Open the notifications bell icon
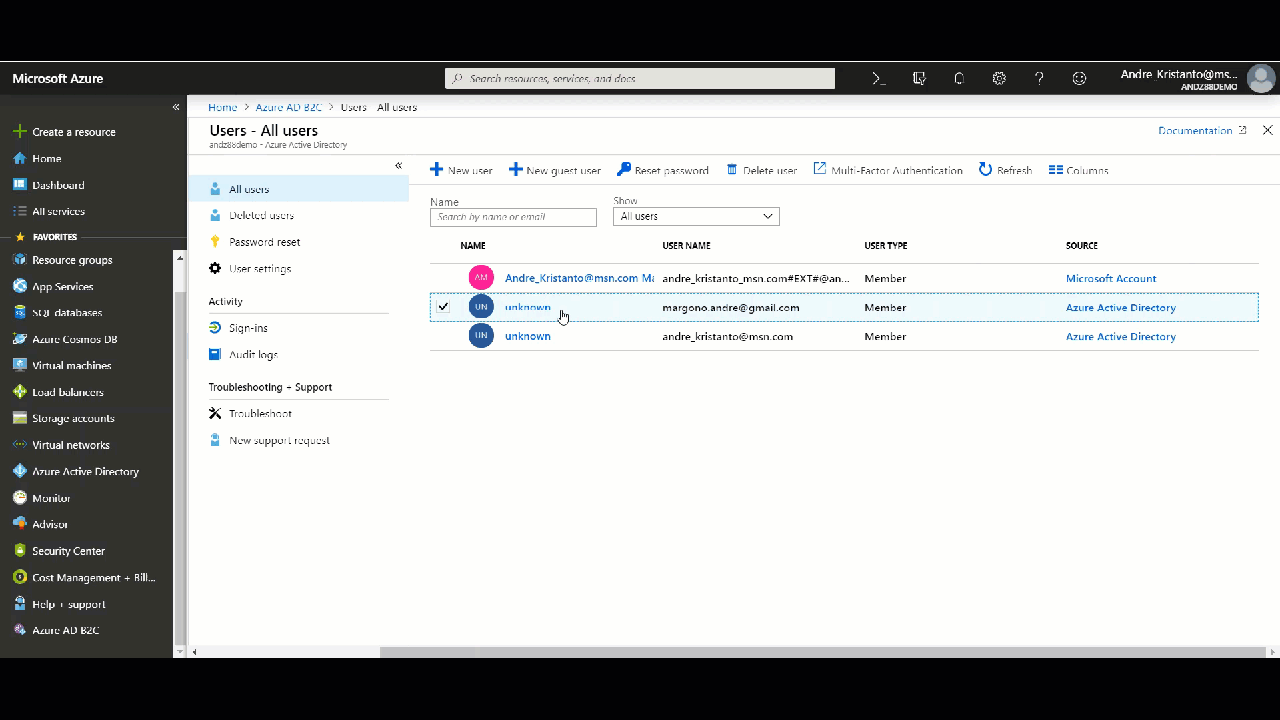Viewport: 1280px width, 720px height. pos(959,78)
